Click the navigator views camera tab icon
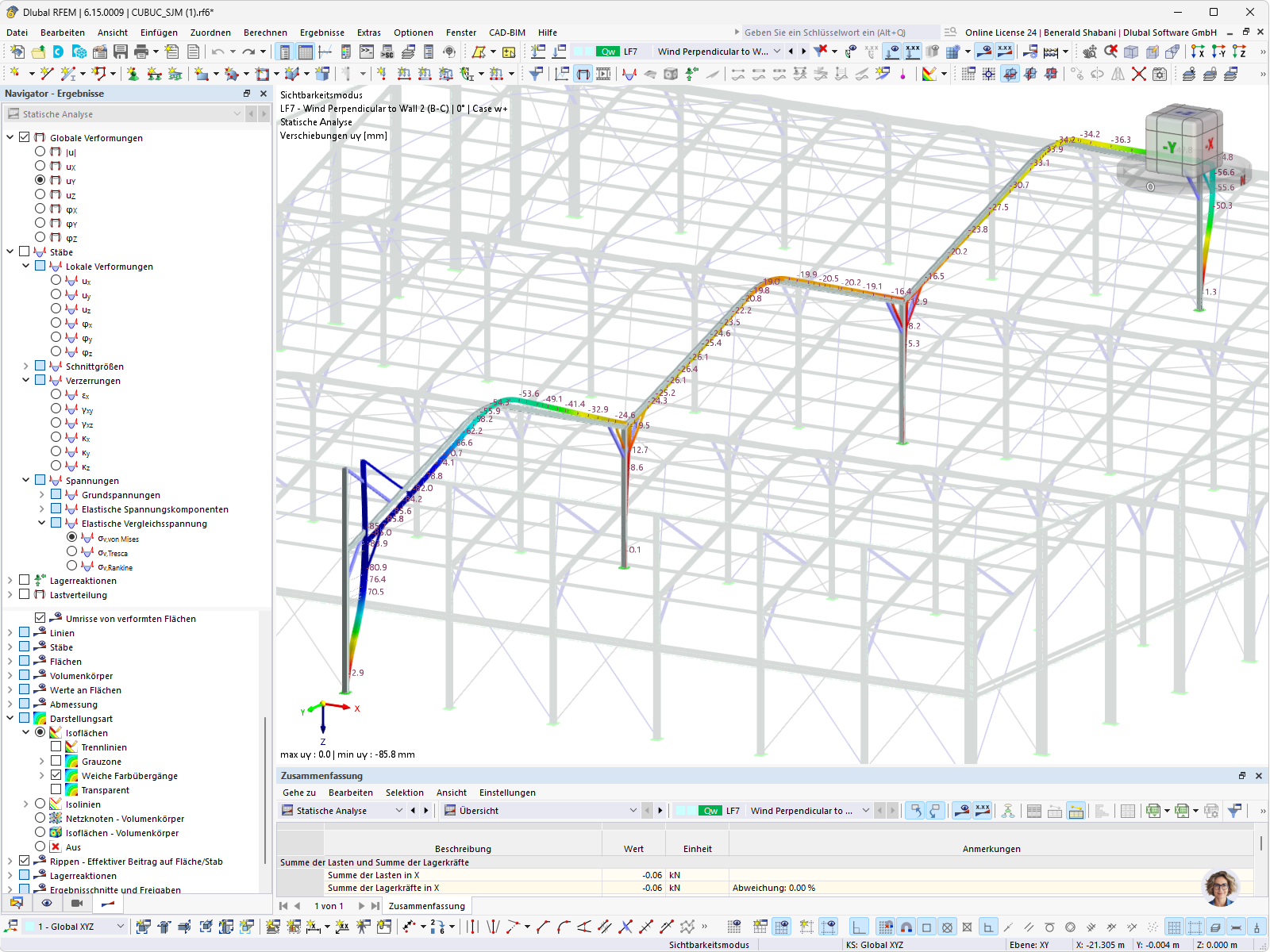The height and width of the screenshot is (952, 1270). pos(77,903)
